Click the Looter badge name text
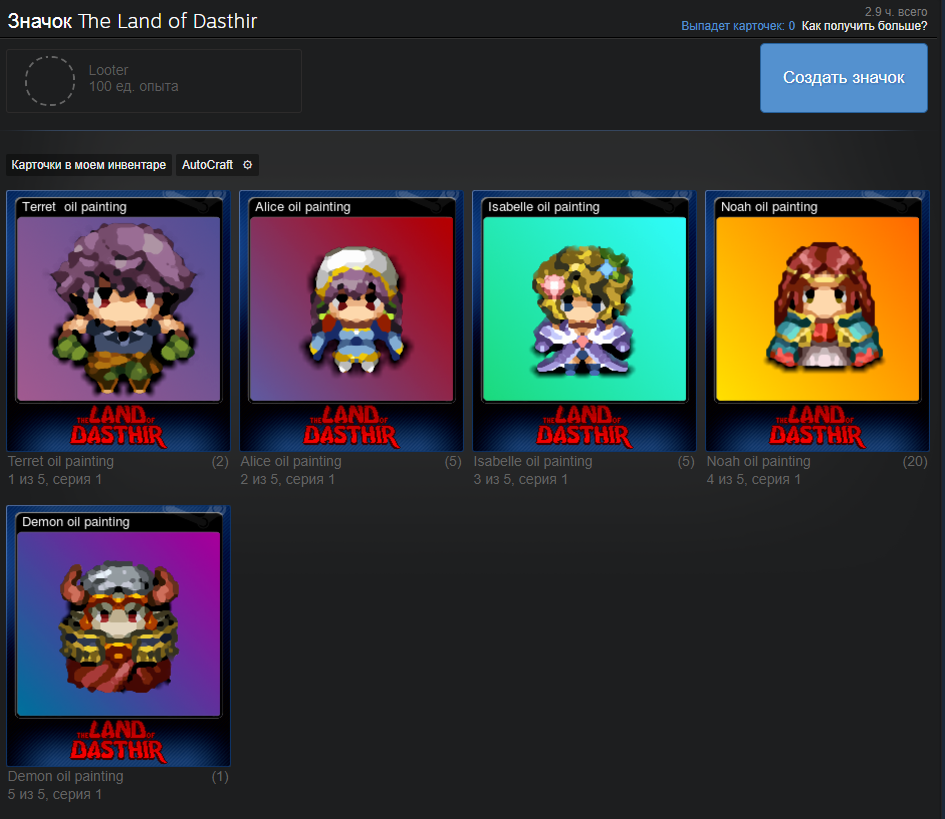The image size is (945, 819). coord(108,71)
